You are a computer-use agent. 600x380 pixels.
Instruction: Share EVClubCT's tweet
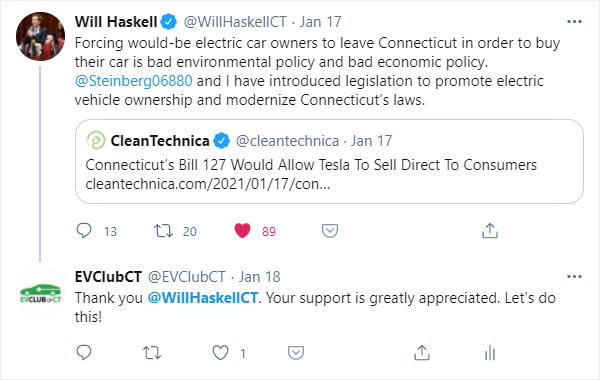pos(422,353)
